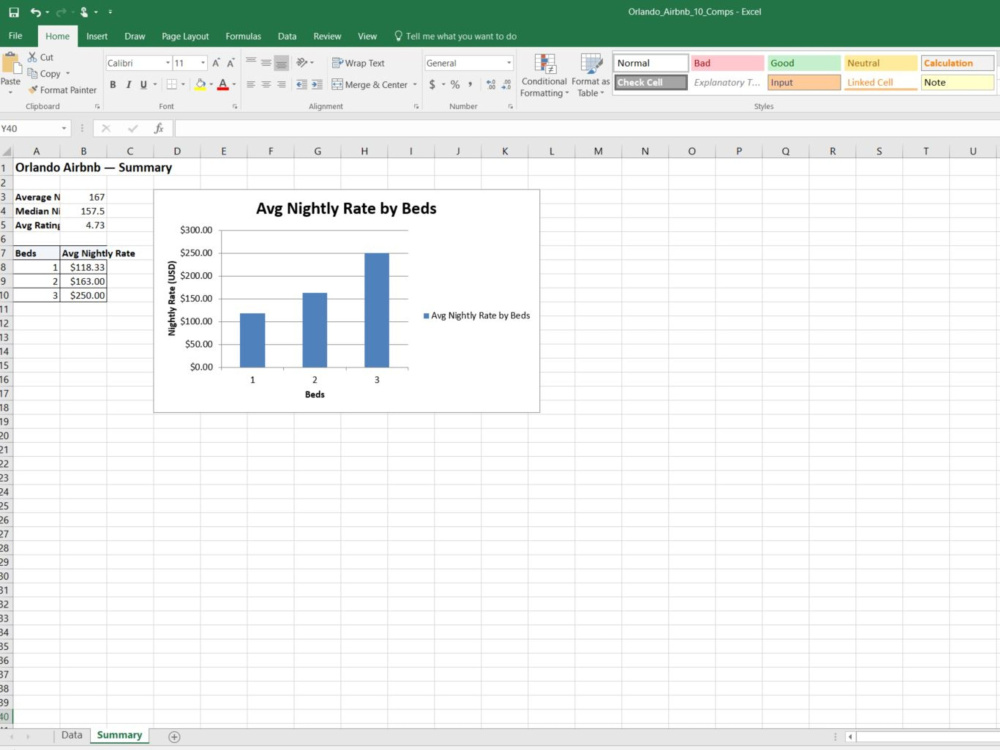Expand the Paste options arrow
Screen dimensions: 1000x750
(10, 92)
